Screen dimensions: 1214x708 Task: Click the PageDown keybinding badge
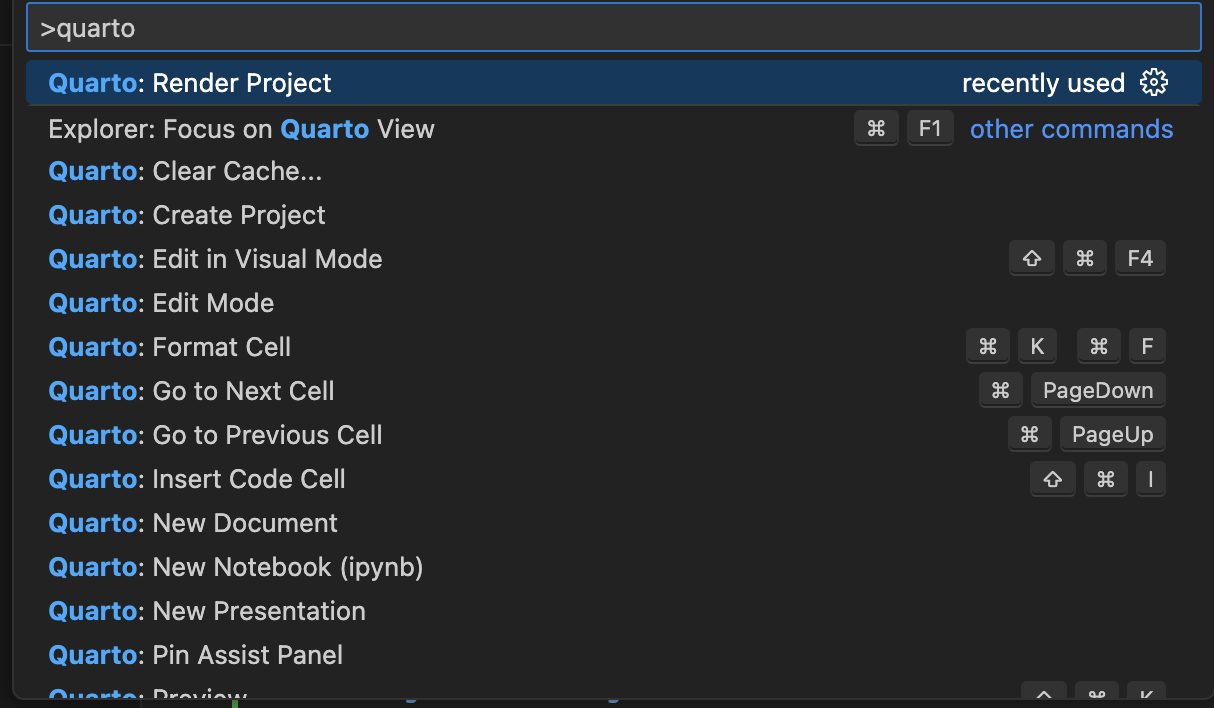(1098, 391)
